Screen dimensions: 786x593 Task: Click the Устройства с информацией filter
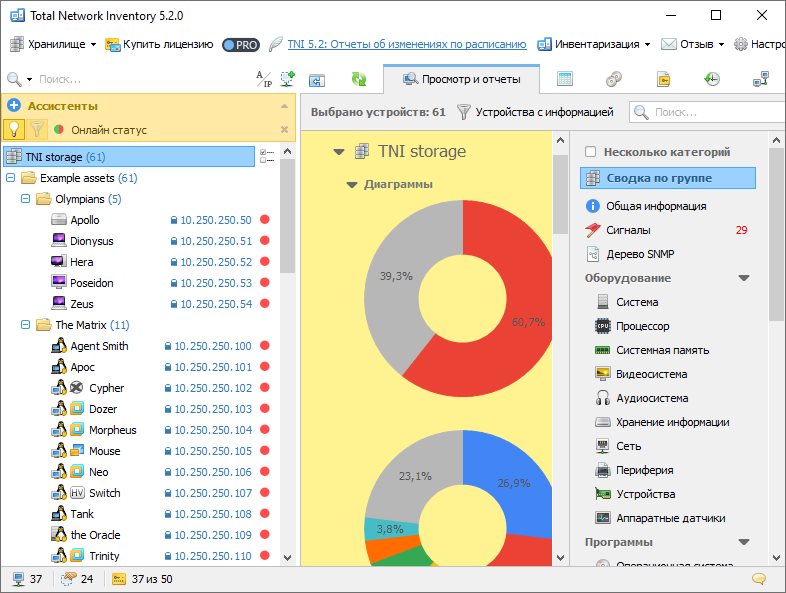point(535,112)
